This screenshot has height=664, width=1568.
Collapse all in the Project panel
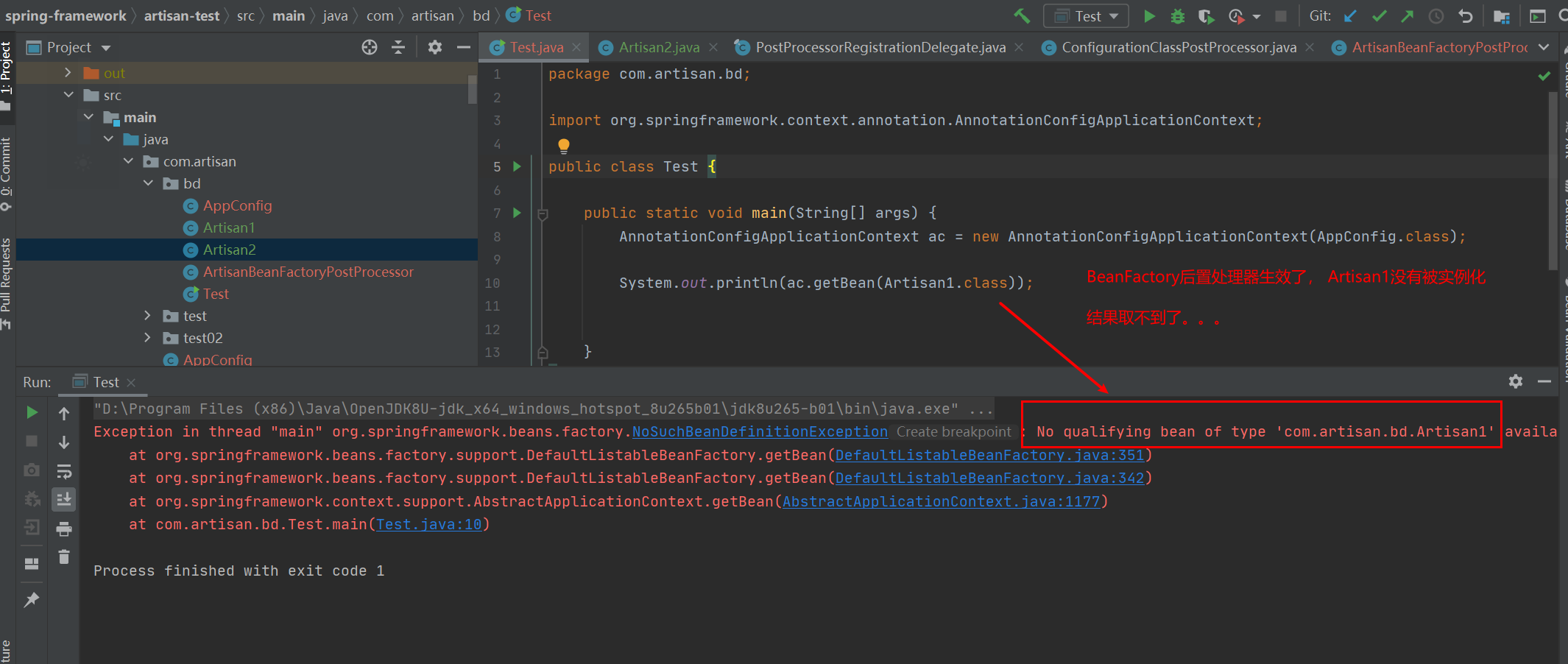(398, 47)
